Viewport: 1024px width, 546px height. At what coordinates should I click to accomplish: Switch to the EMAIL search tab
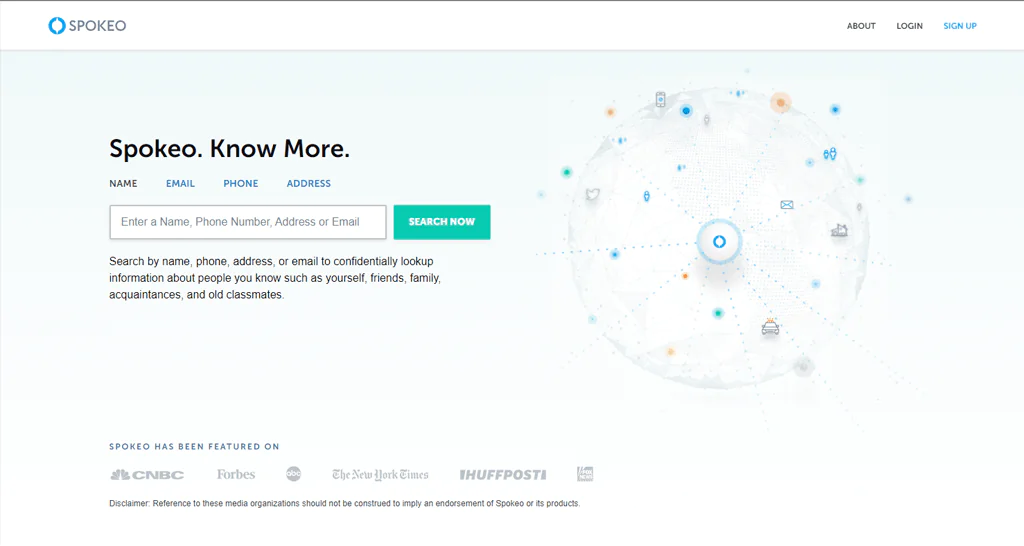pyautogui.click(x=180, y=184)
